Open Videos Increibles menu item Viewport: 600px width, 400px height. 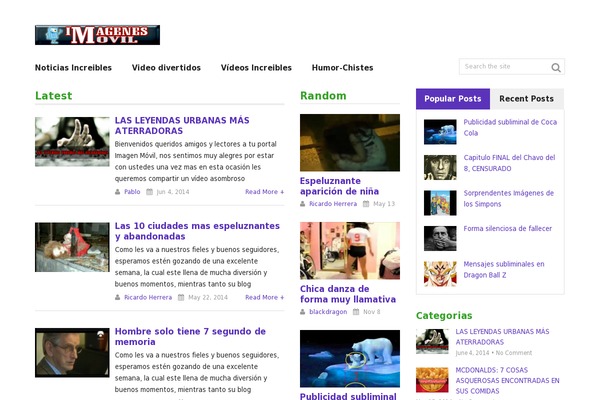256,68
